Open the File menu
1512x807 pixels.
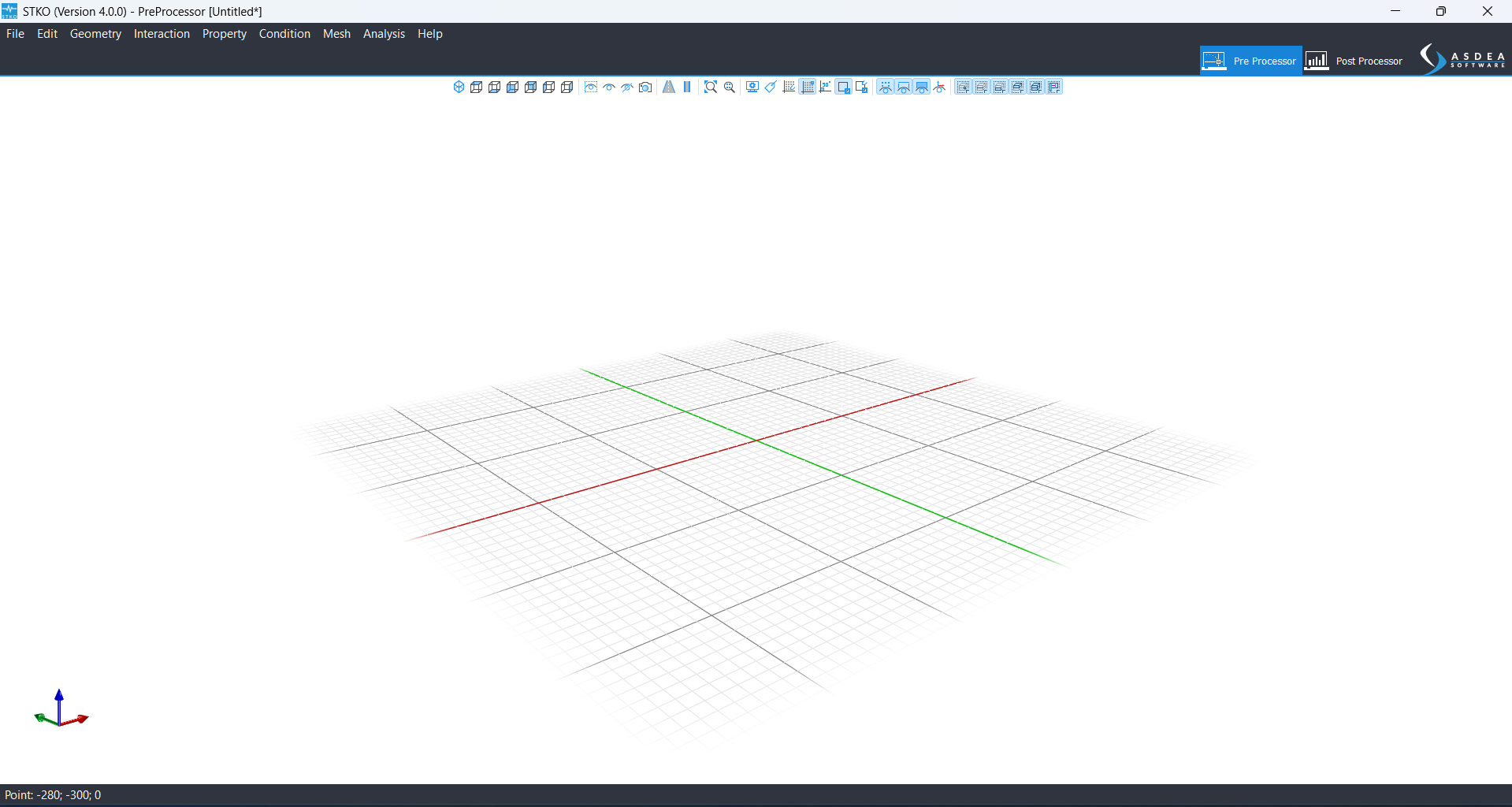coord(15,34)
